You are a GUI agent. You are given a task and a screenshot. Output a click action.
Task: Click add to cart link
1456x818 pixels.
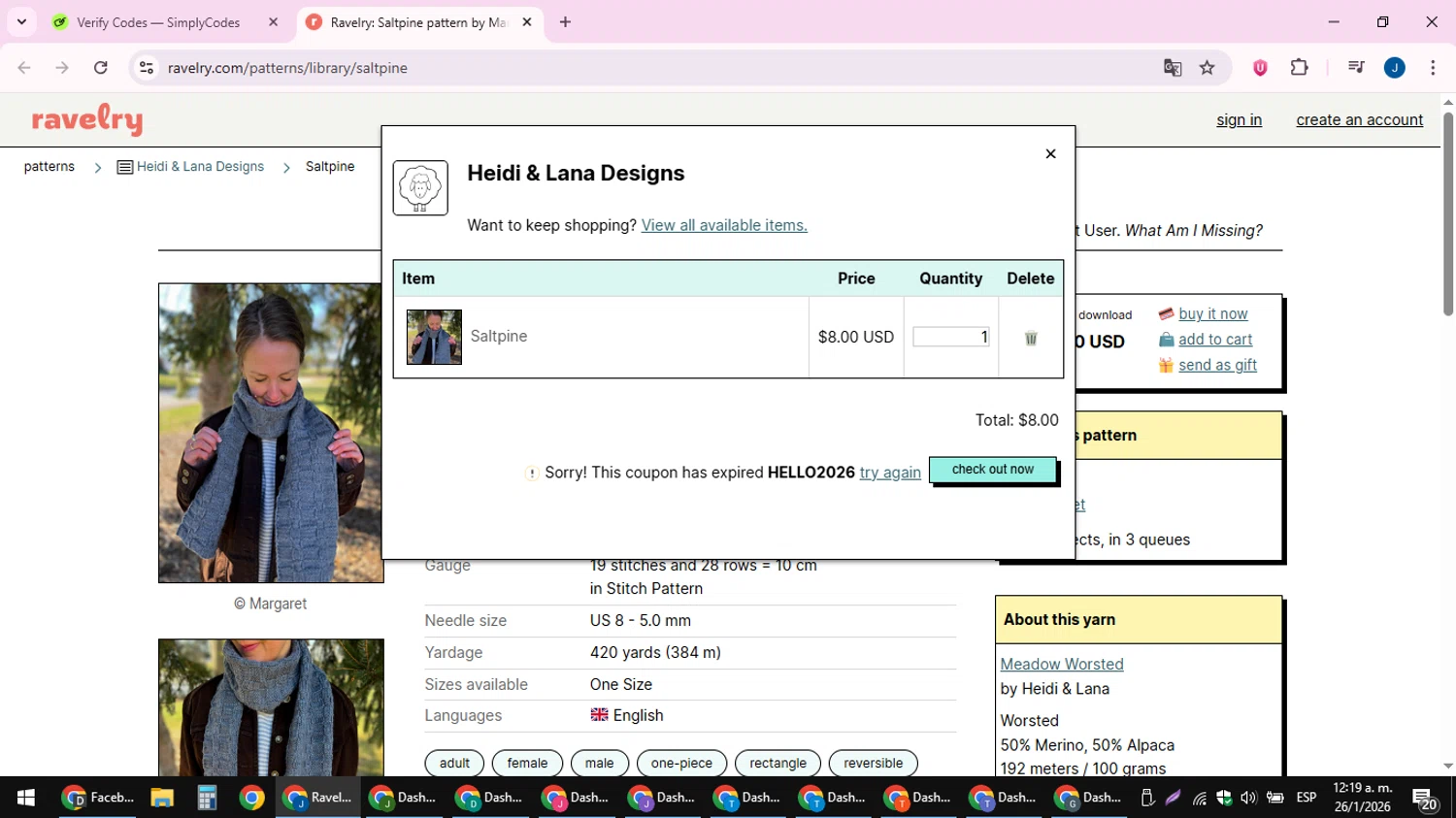pyautogui.click(x=1215, y=340)
